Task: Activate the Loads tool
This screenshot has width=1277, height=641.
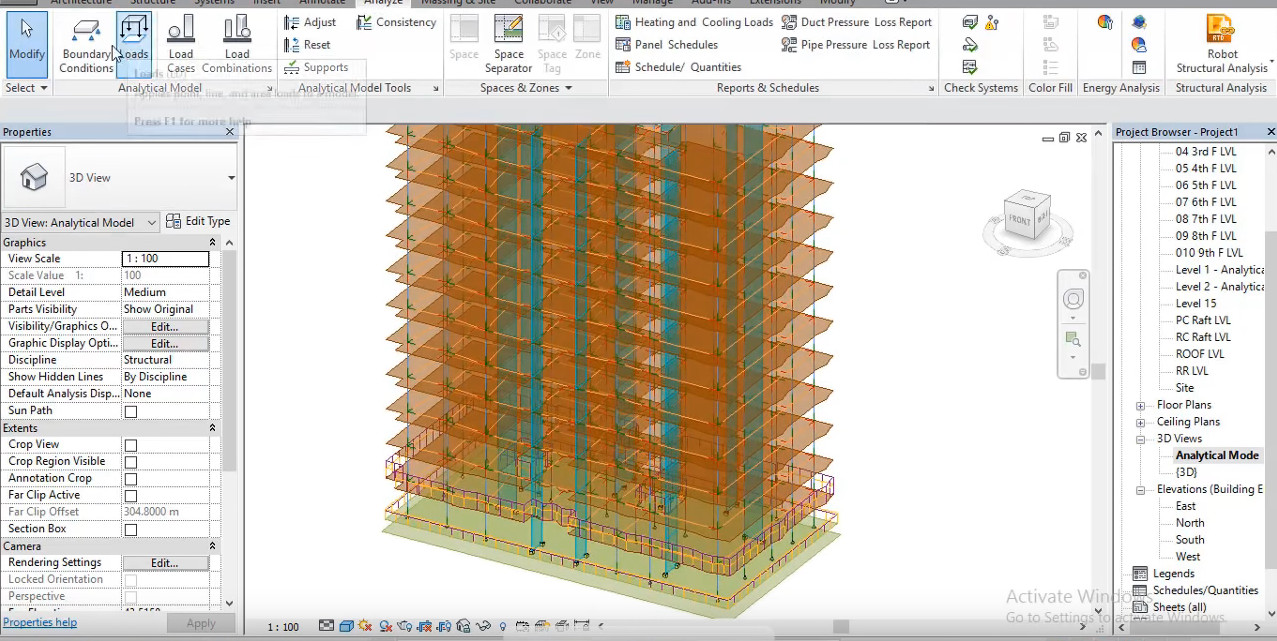Action: (x=133, y=42)
